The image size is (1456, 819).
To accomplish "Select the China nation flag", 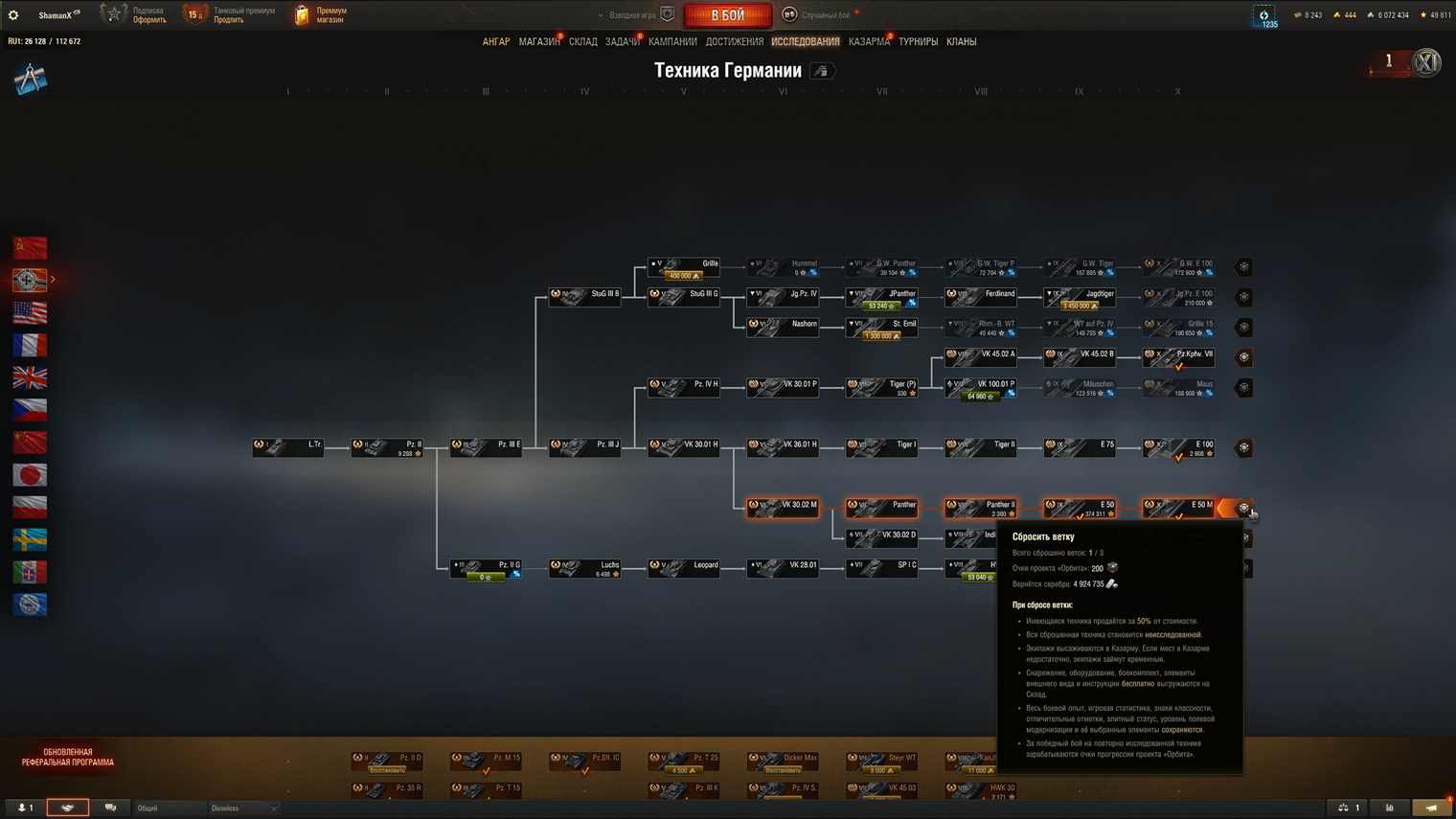I will tap(30, 443).
